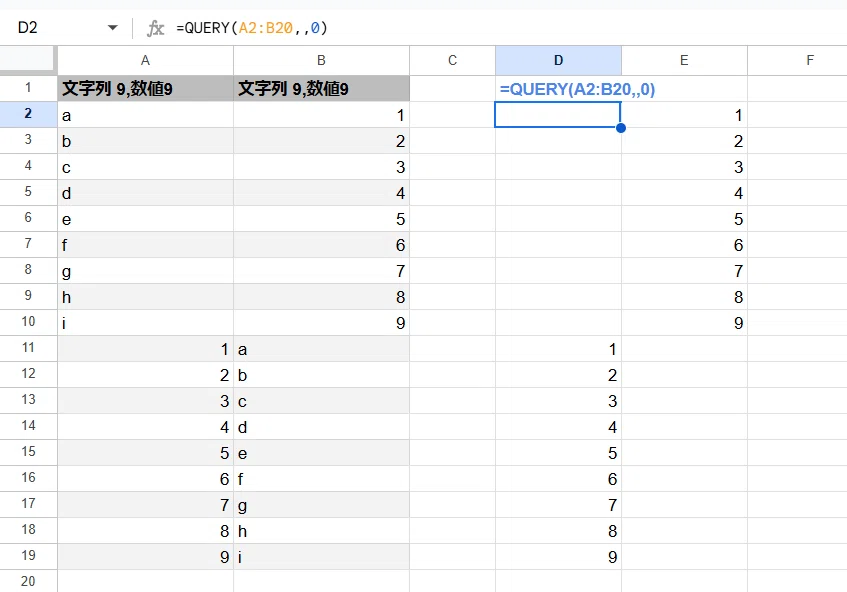Click the select-all corner box

click(x=28, y=60)
